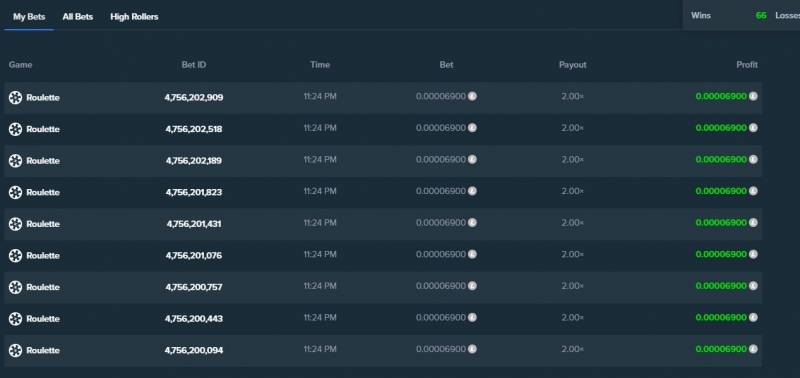This screenshot has width=800, height=378.
Task: Click profit value in row 4,756,202,189
Action: coord(721,159)
